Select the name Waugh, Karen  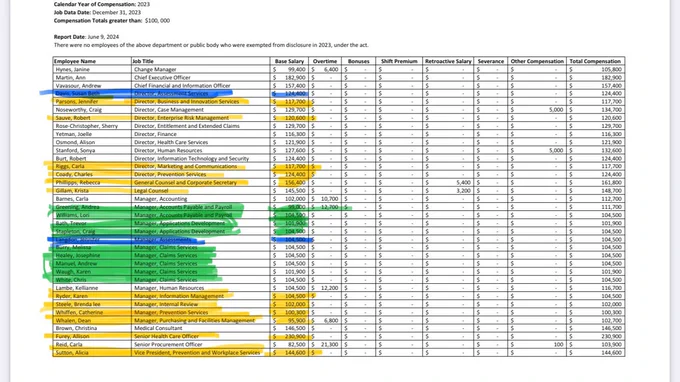[x=73, y=272]
